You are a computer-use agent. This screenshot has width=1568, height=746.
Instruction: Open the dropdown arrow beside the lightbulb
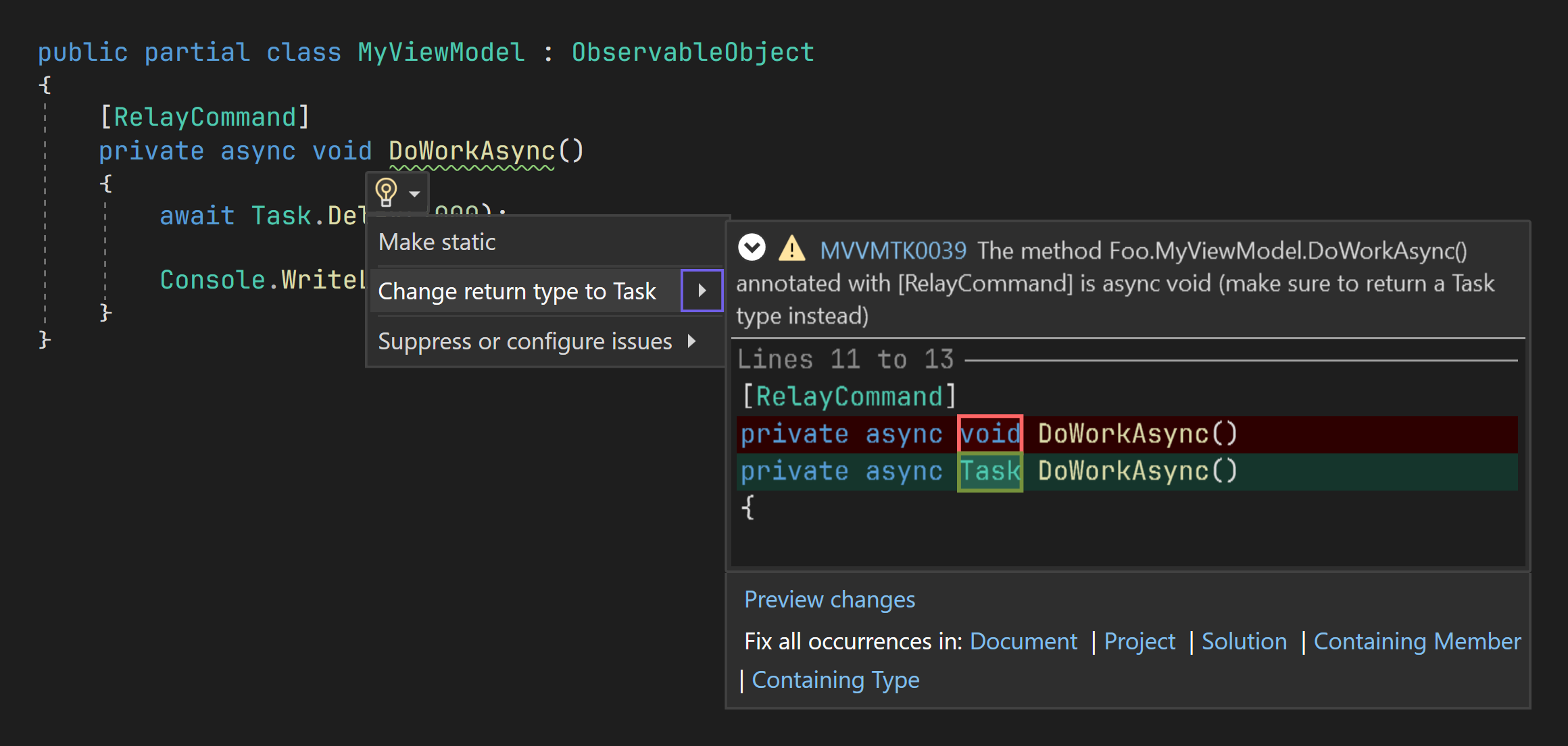[413, 193]
